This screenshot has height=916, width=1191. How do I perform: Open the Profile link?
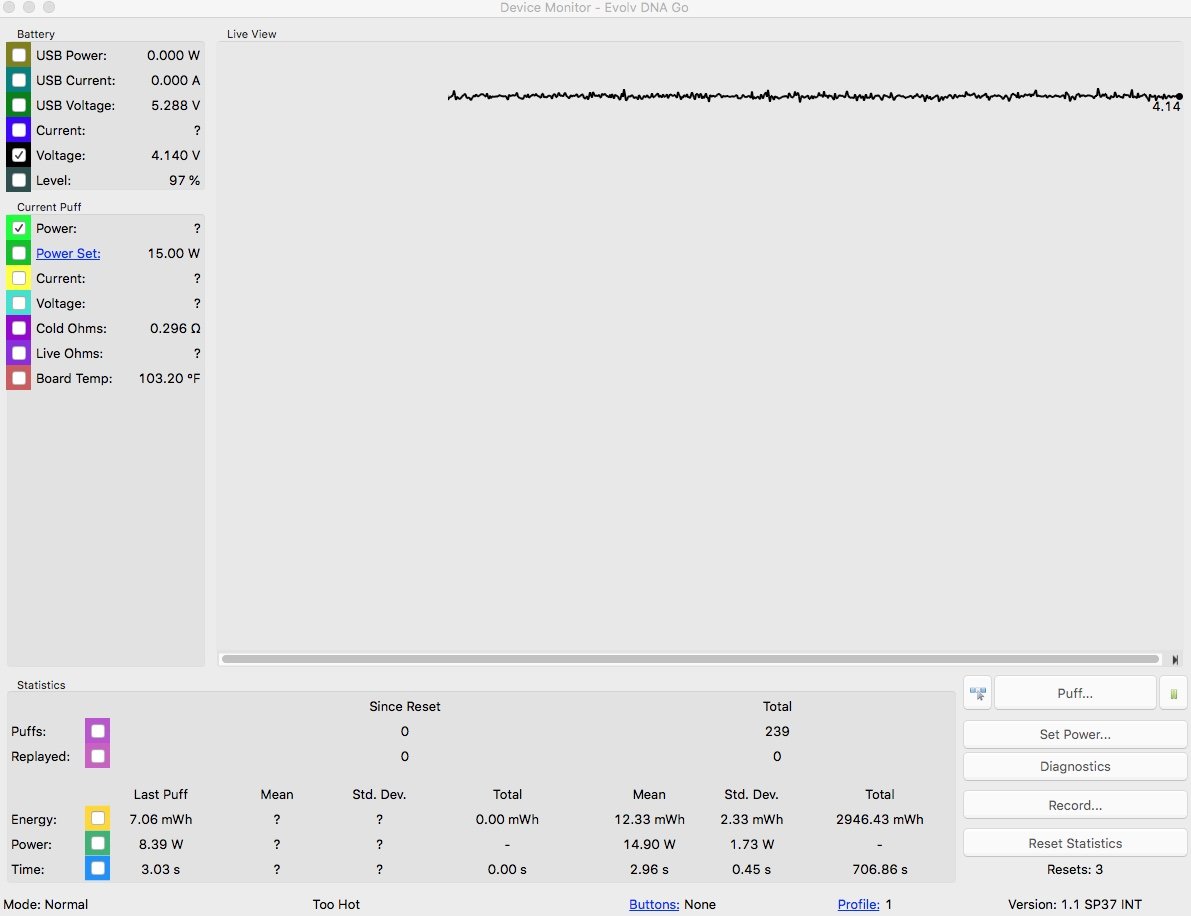(858, 904)
